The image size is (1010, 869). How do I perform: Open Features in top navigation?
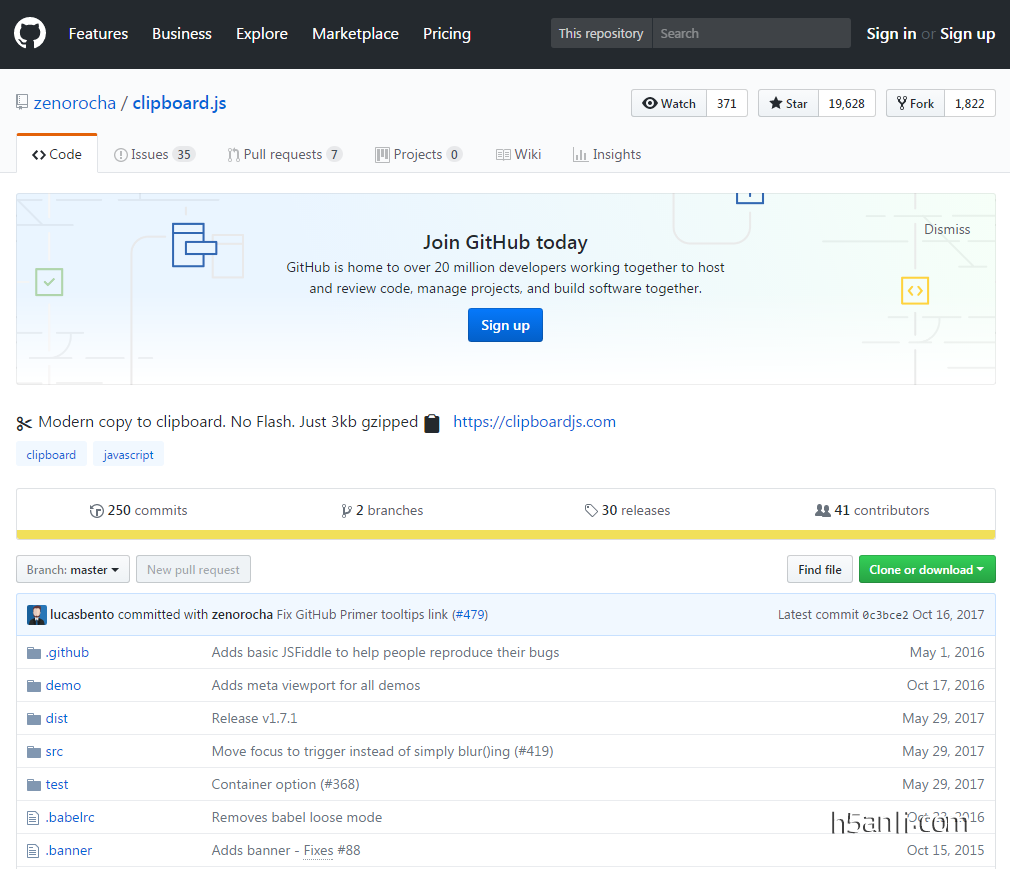(x=99, y=33)
